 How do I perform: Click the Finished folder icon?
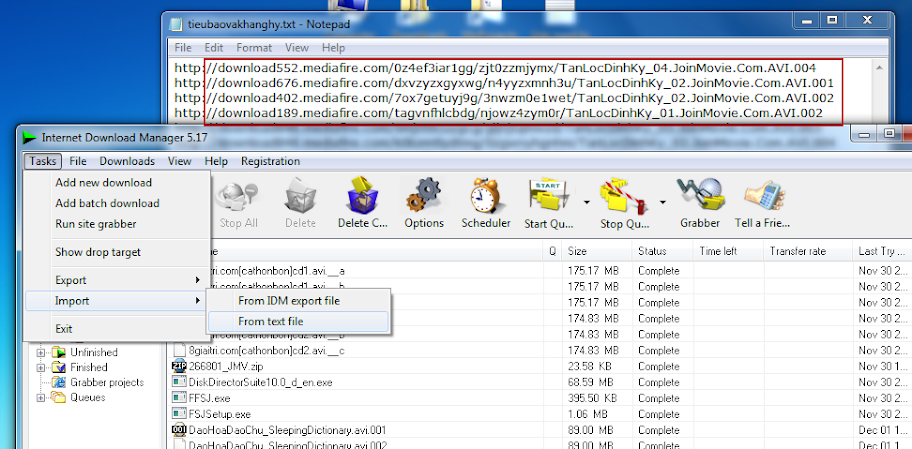tap(59, 368)
